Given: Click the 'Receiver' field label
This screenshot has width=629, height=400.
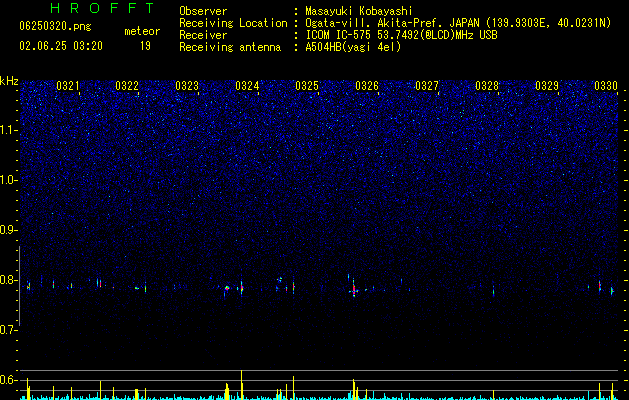Looking at the screenshot, I should pyautogui.click(x=203, y=35).
